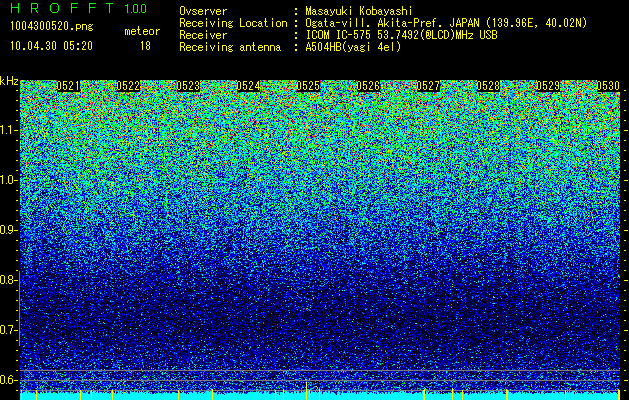Click the Receiver label
The height and width of the screenshot is (400, 629).
pyautogui.click(x=203, y=35)
